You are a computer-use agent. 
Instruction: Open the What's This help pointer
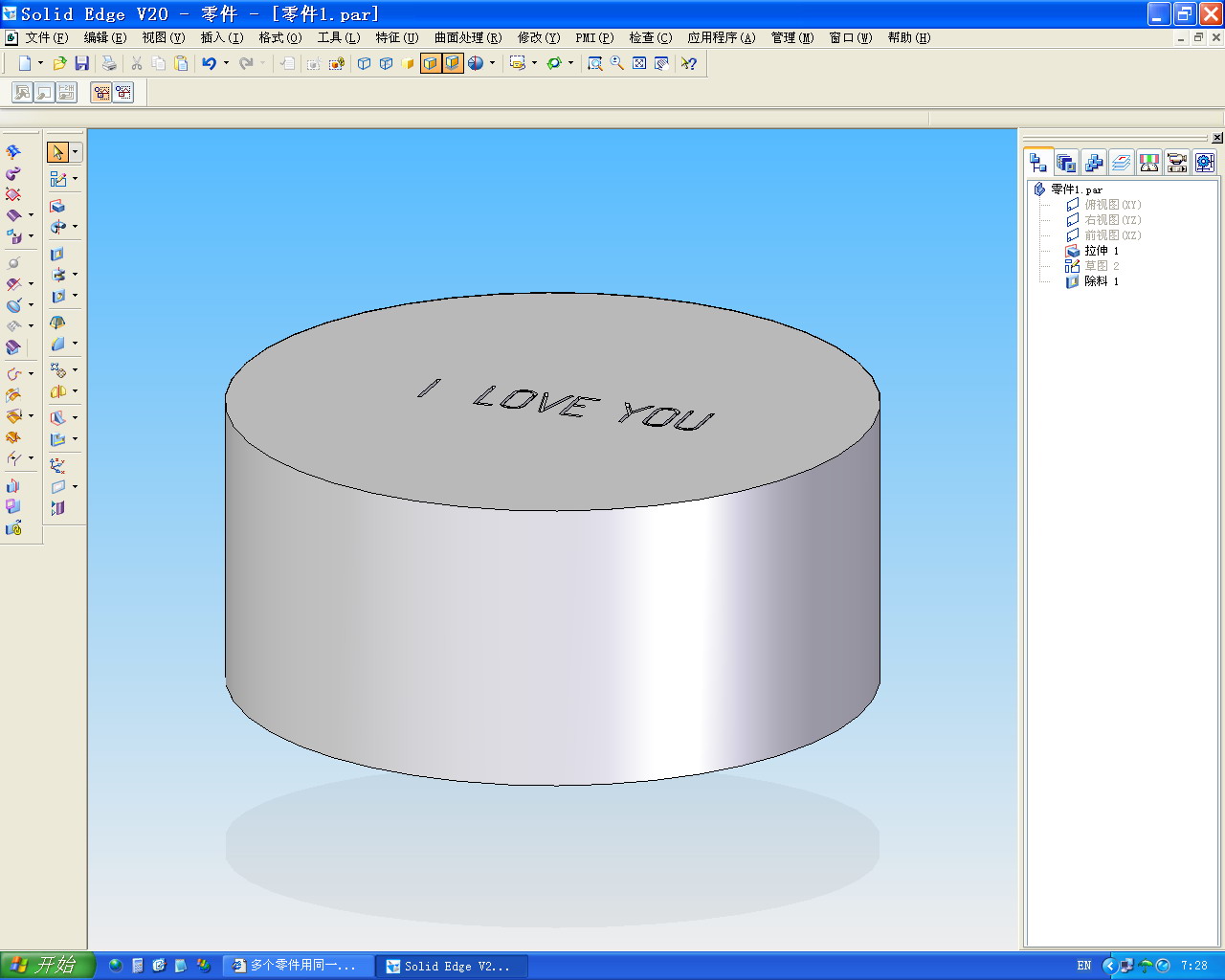[x=689, y=63]
